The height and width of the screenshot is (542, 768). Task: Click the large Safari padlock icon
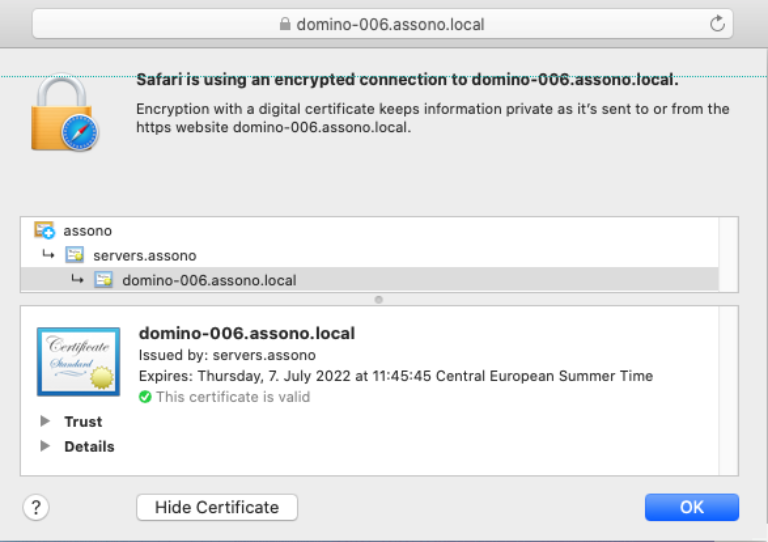tap(64, 113)
